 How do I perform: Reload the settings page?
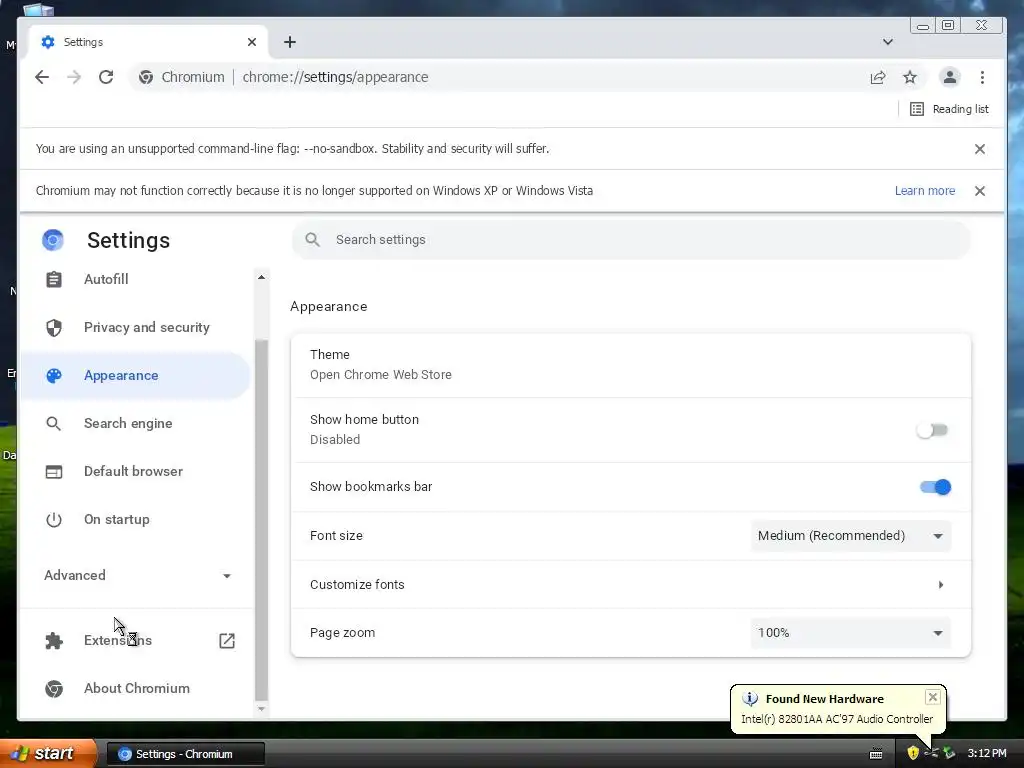coord(106,77)
